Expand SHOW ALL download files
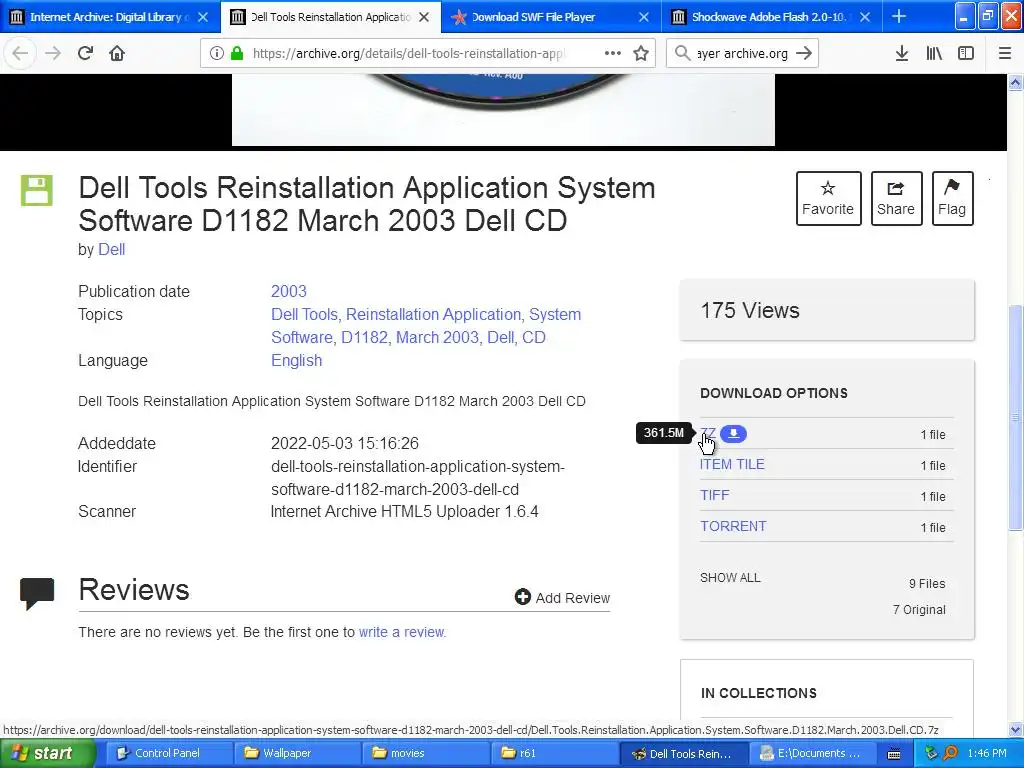 coord(730,577)
